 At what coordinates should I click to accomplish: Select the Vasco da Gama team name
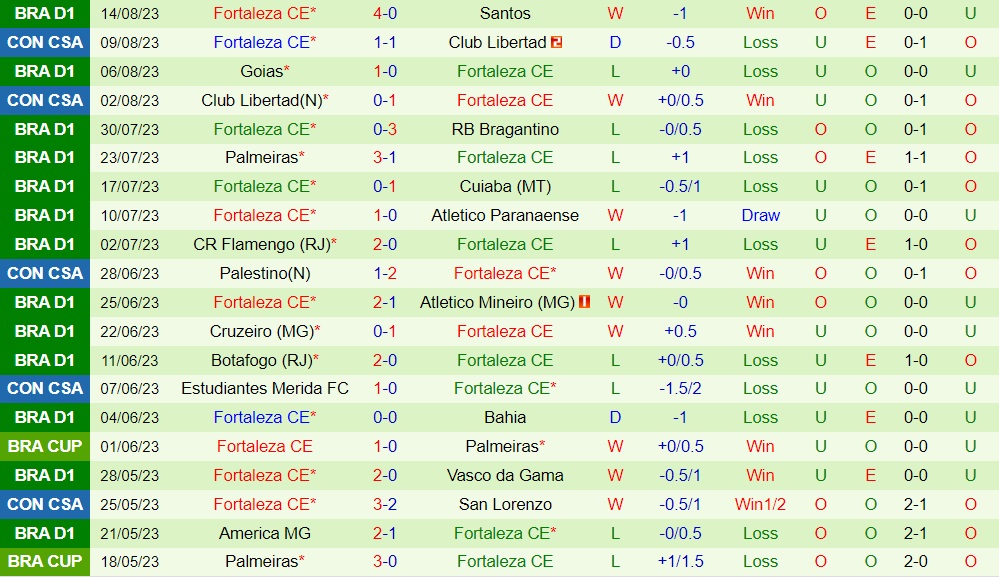pyautogui.click(x=505, y=475)
